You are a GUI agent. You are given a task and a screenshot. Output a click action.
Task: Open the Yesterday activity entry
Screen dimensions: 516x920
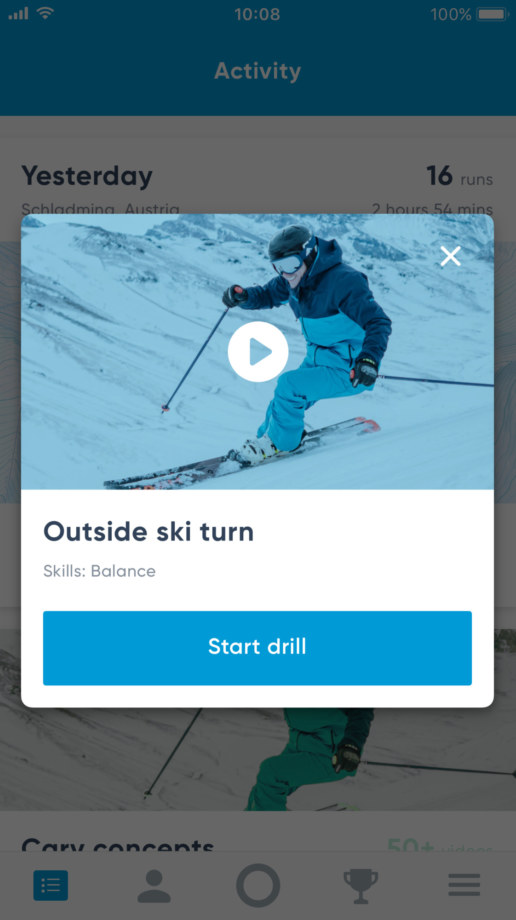87,175
